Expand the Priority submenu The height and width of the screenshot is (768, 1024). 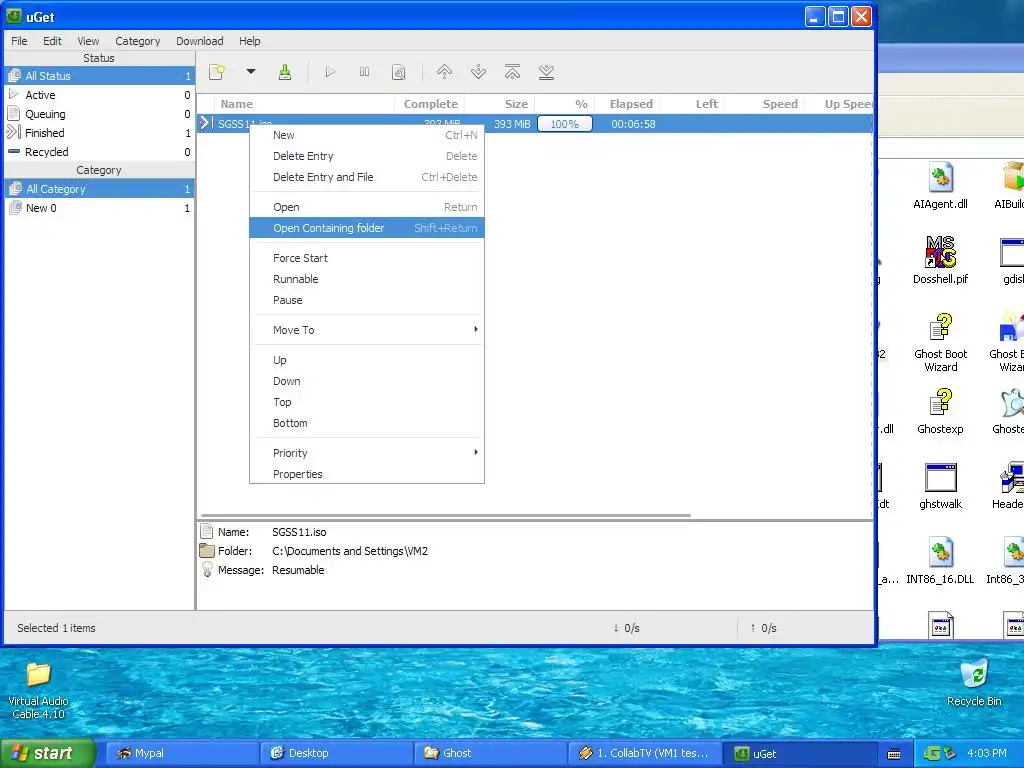[x=367, y=453]
